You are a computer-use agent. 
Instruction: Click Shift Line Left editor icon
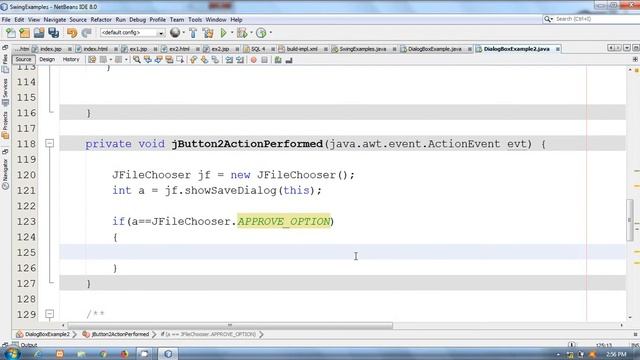click(229, 60)
